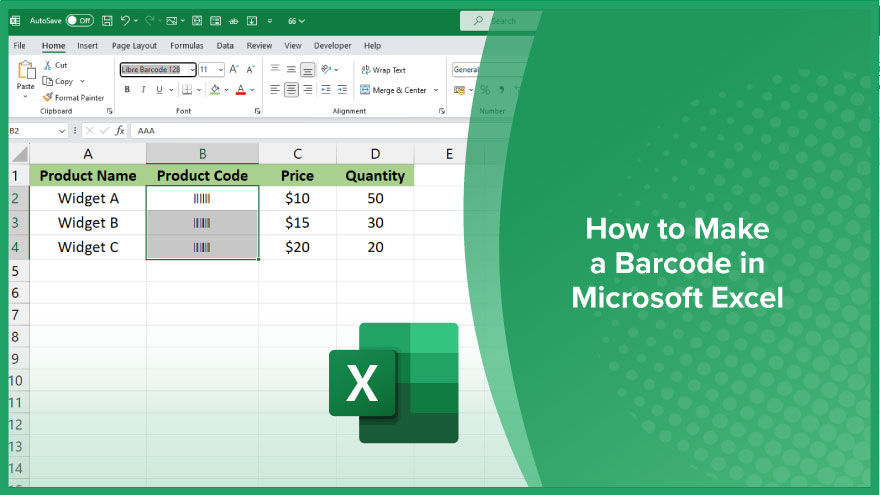880x495 pixels.
Task: Switch to the Page Layout tab
Action: click(x=134, y=45)
